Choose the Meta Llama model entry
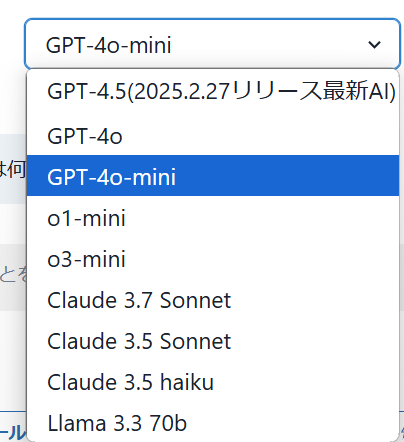Viewport: 404px width, 442px height. (213, 423)
